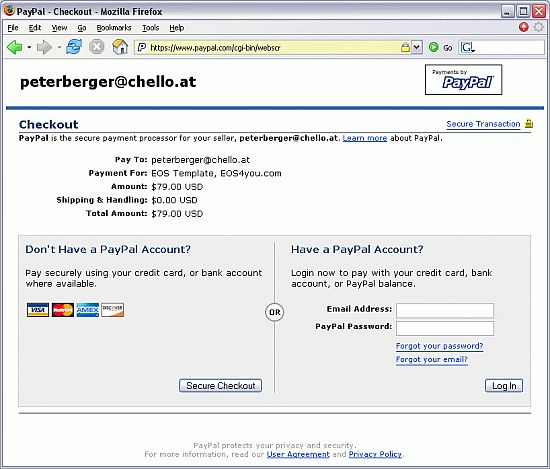Click the green Go button icon
The width and height of the screenshot is (550, 469).
[434, 47]
